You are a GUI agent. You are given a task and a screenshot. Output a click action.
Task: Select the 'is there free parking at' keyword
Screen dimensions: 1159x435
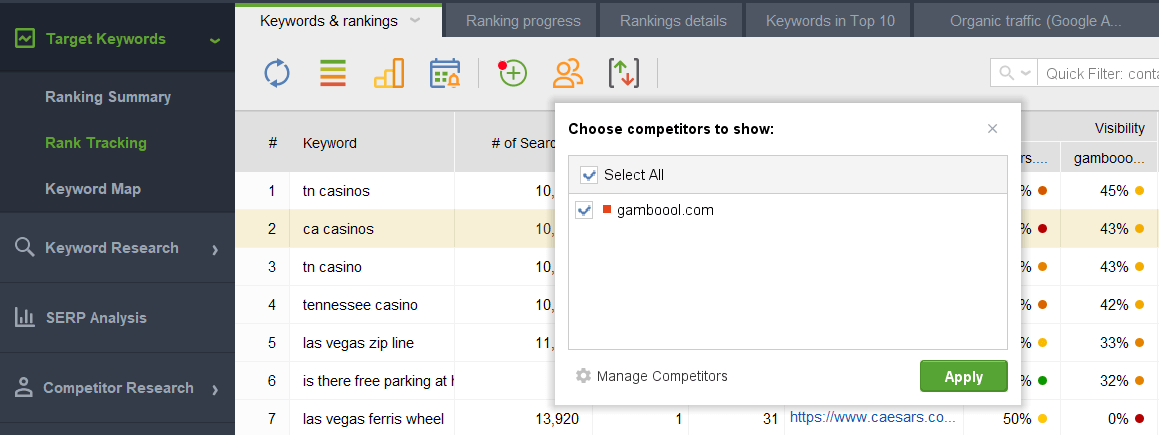378,381
